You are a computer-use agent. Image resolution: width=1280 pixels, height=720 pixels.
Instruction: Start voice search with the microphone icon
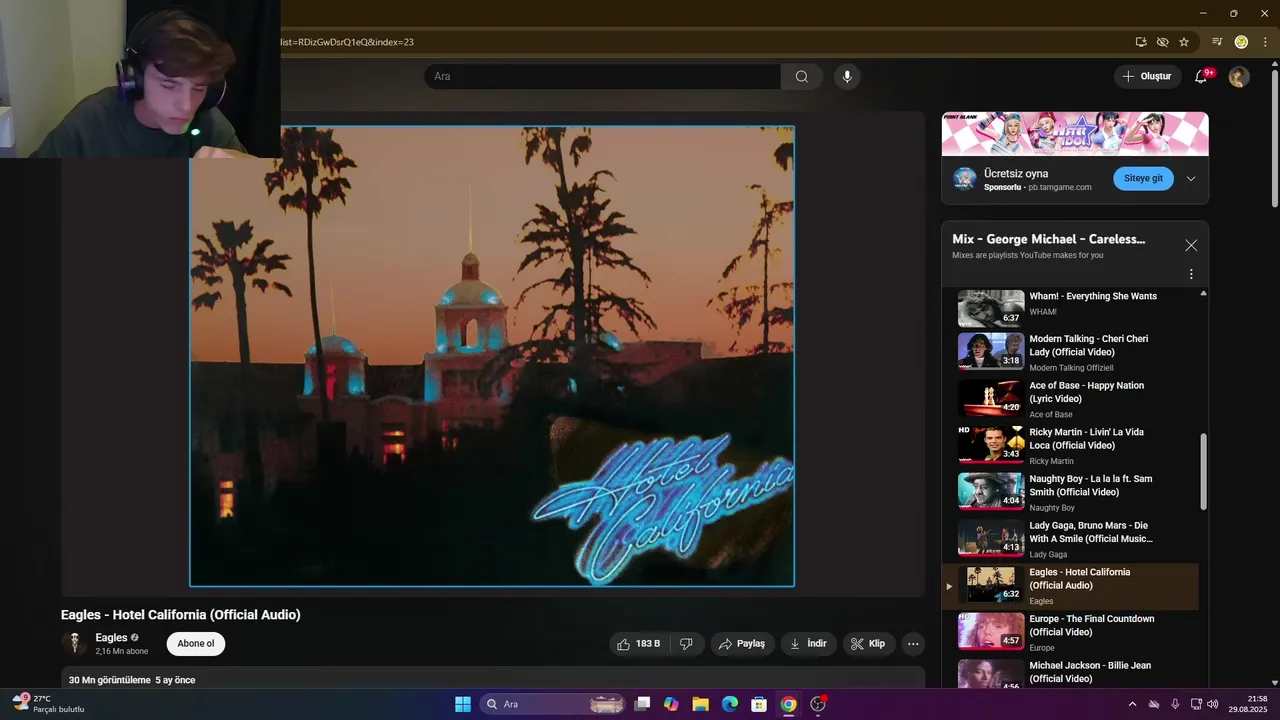(x=847, y=77)
